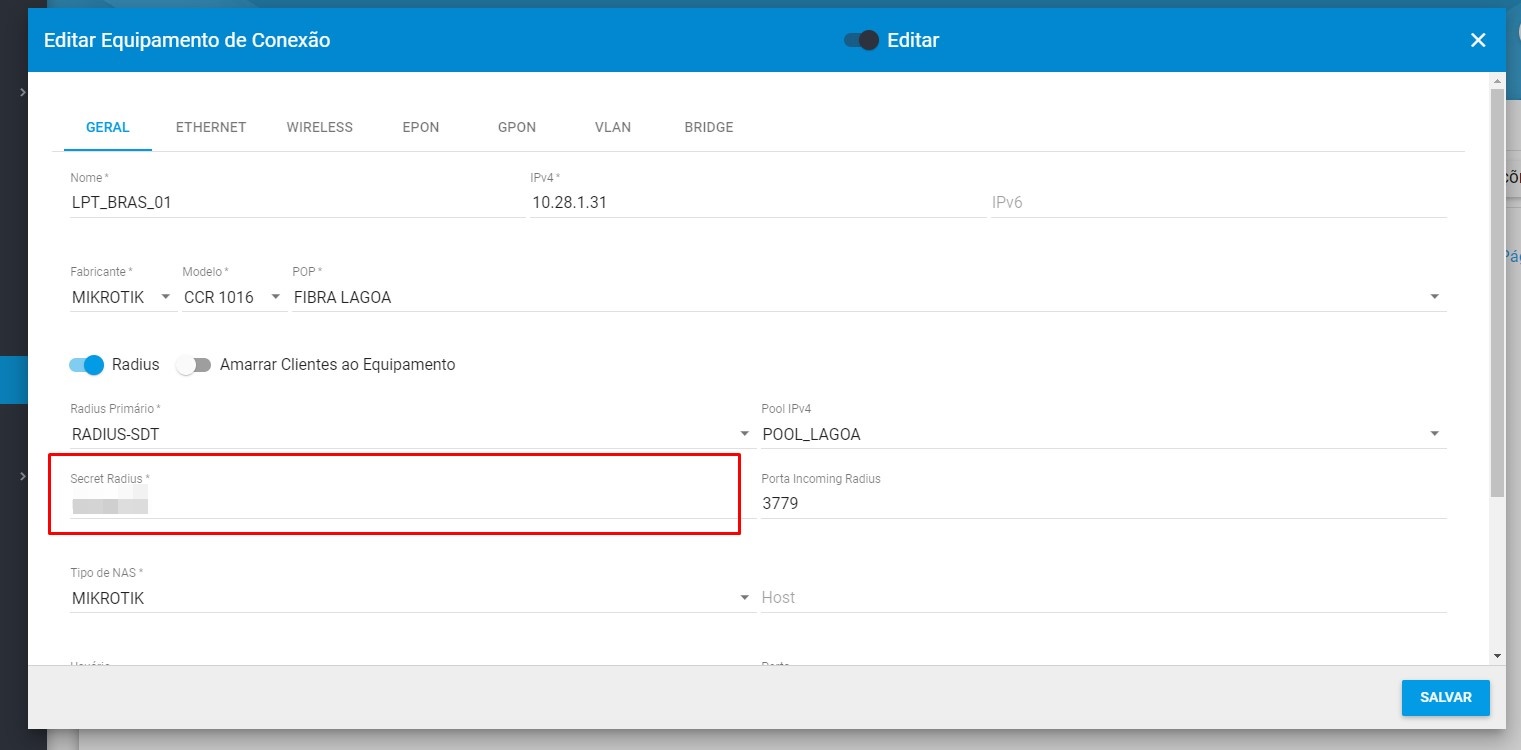Image resolution: width=1521 pixels, height=750 pixels.
Task: Open the VLAN tab
Action: point(613,128)
